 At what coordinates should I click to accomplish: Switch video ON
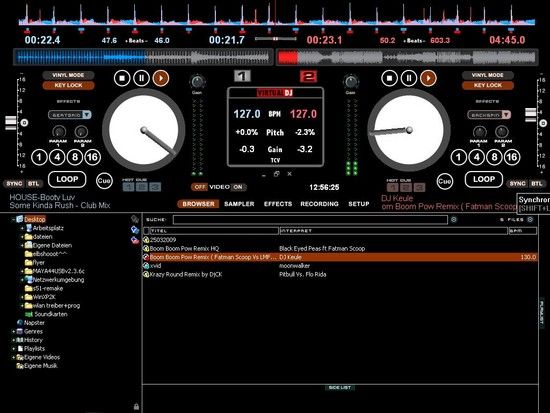pyautogui.click(x=238, y=187)
